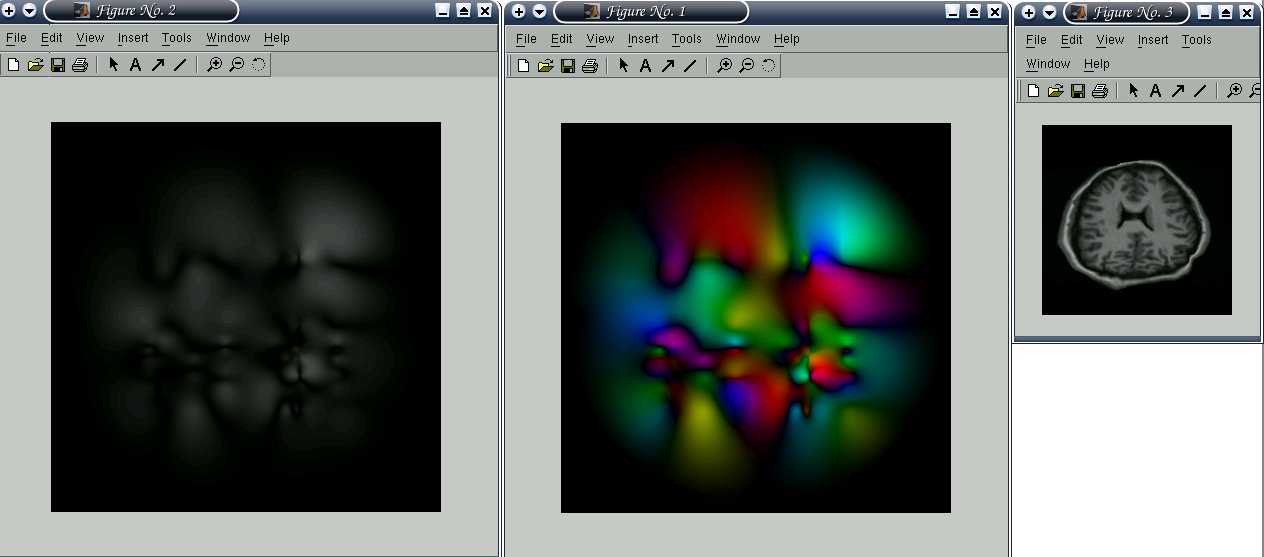
Task: Choose Insert Text tool in Figure No. 1
Action: 645,66
